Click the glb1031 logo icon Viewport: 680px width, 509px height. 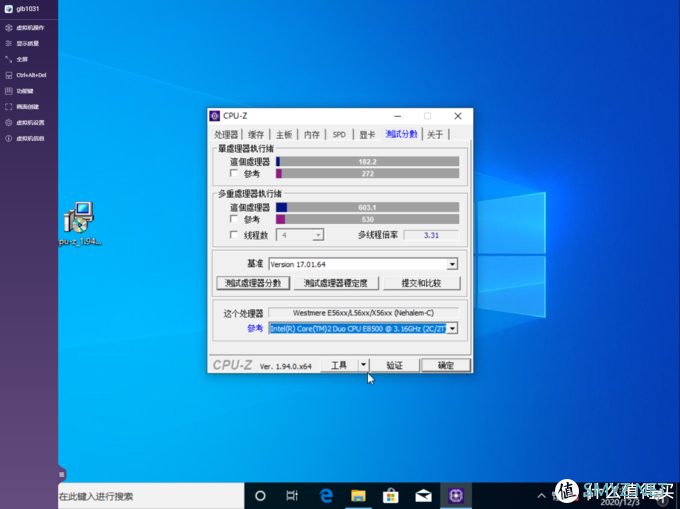[x=9, y=9]
